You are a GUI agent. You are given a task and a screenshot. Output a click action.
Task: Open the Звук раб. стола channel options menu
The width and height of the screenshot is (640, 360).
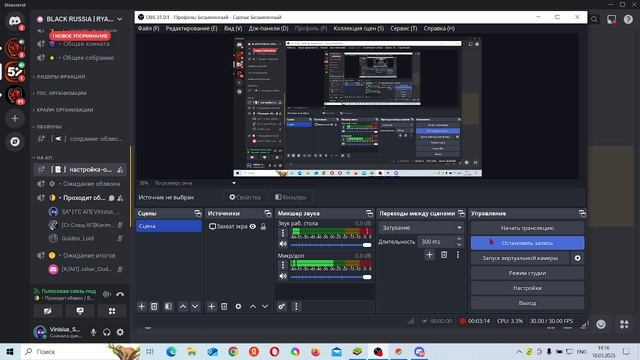[x=283, y=233]
